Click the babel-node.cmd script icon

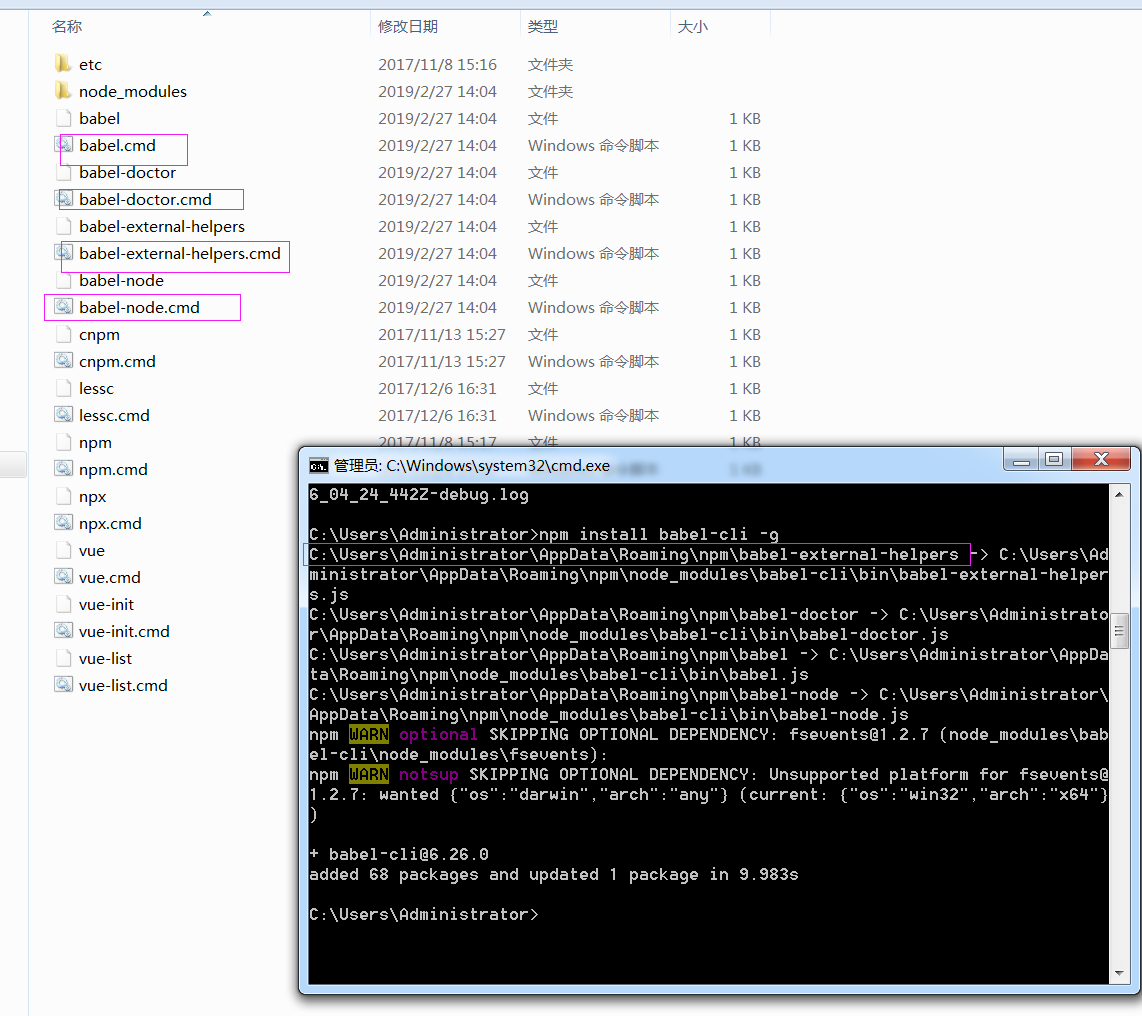pyautogui.click(x=63, y=307)
